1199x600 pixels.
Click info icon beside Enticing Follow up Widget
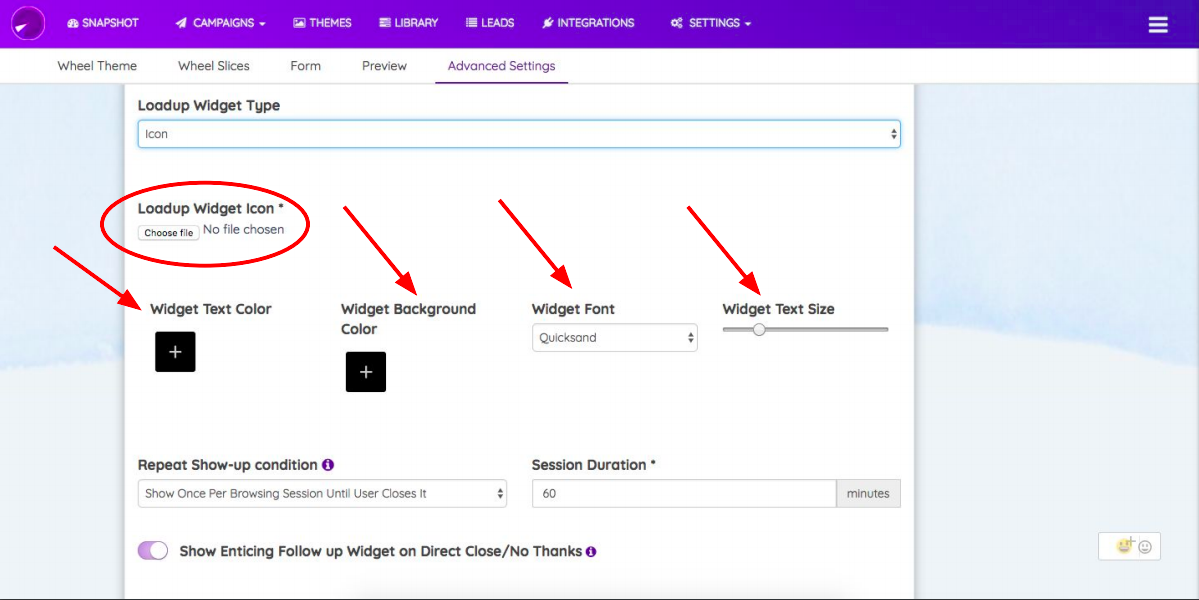(591, 552)
